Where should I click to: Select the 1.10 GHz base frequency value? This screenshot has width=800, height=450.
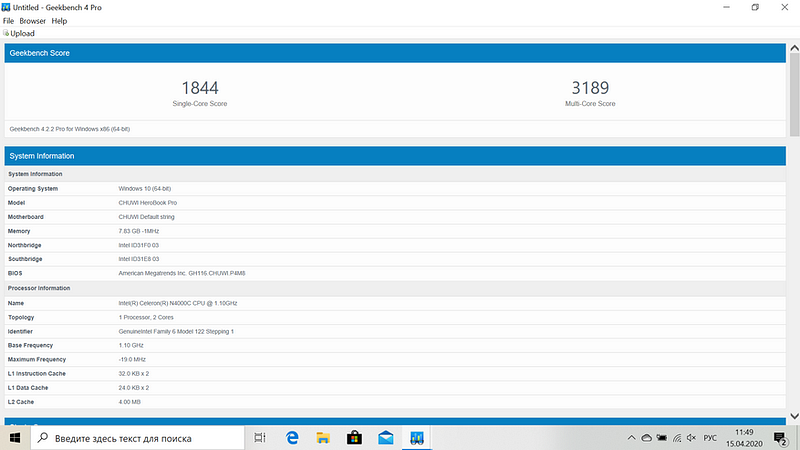[x=131, y=345]
